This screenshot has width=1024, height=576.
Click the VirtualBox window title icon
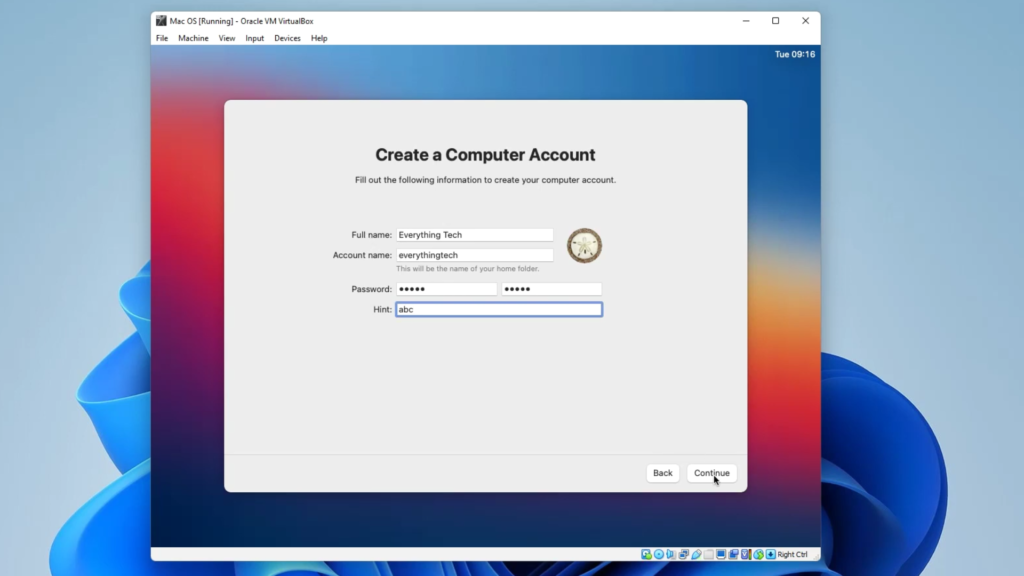coord(161,21)
